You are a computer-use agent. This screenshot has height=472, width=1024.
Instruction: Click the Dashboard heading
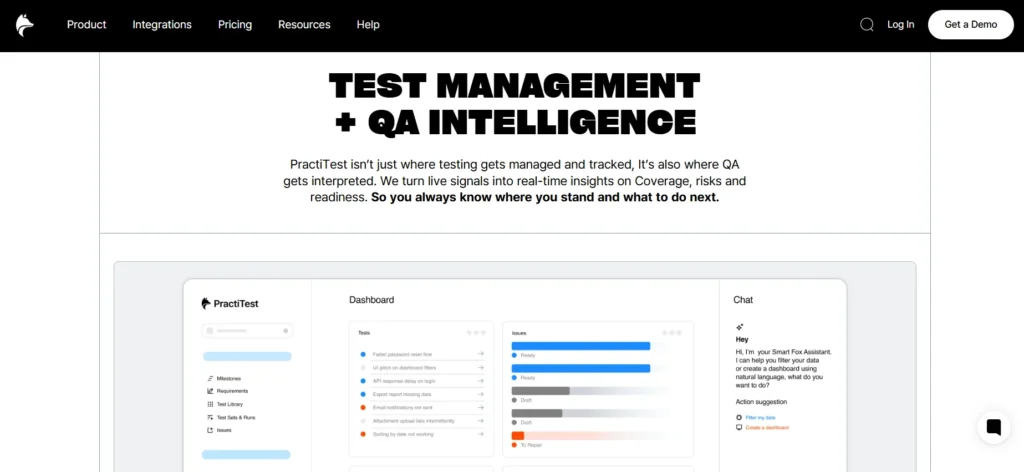click(372, 300)
